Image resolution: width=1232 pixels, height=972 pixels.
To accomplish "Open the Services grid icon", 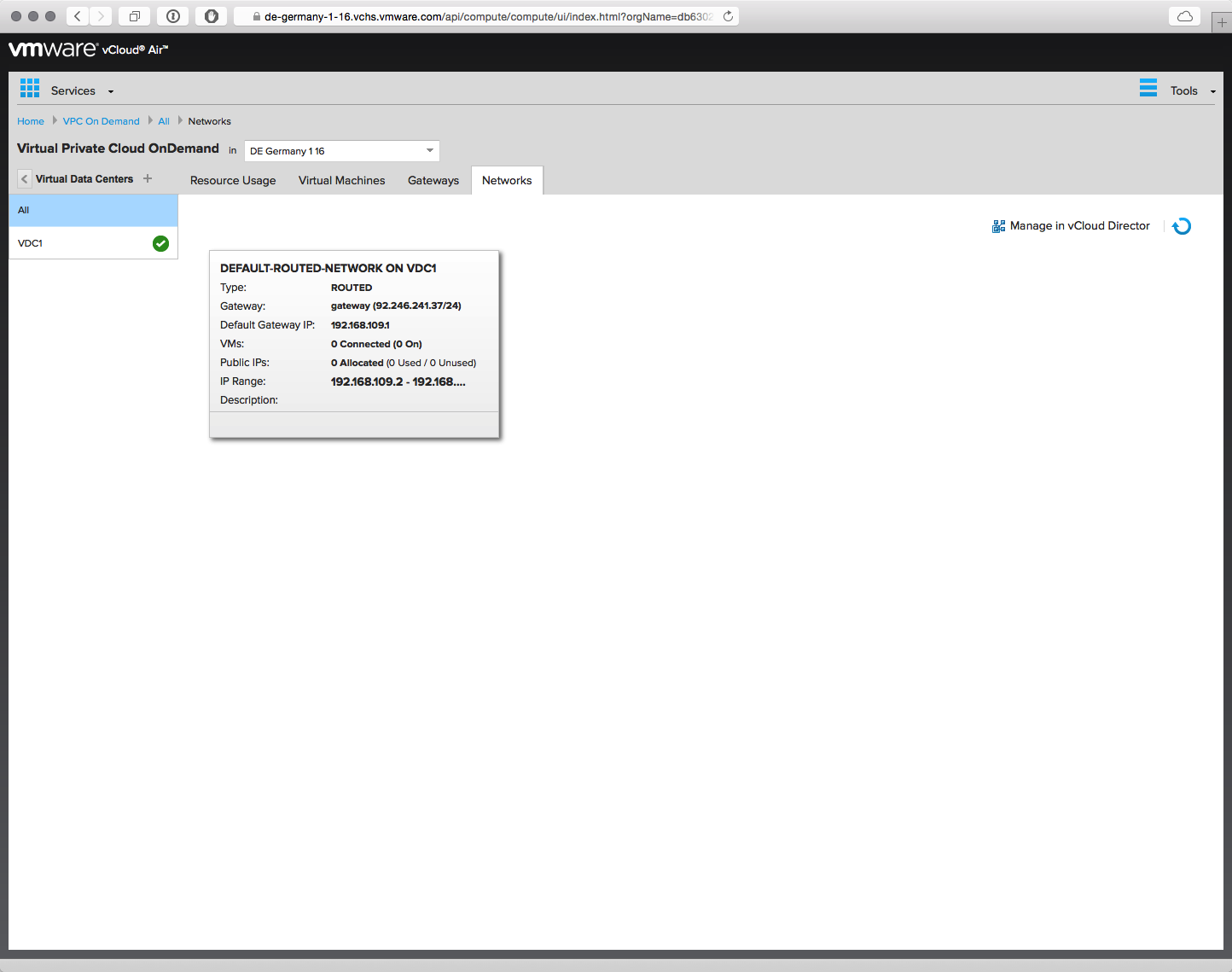I will (30, 88).
